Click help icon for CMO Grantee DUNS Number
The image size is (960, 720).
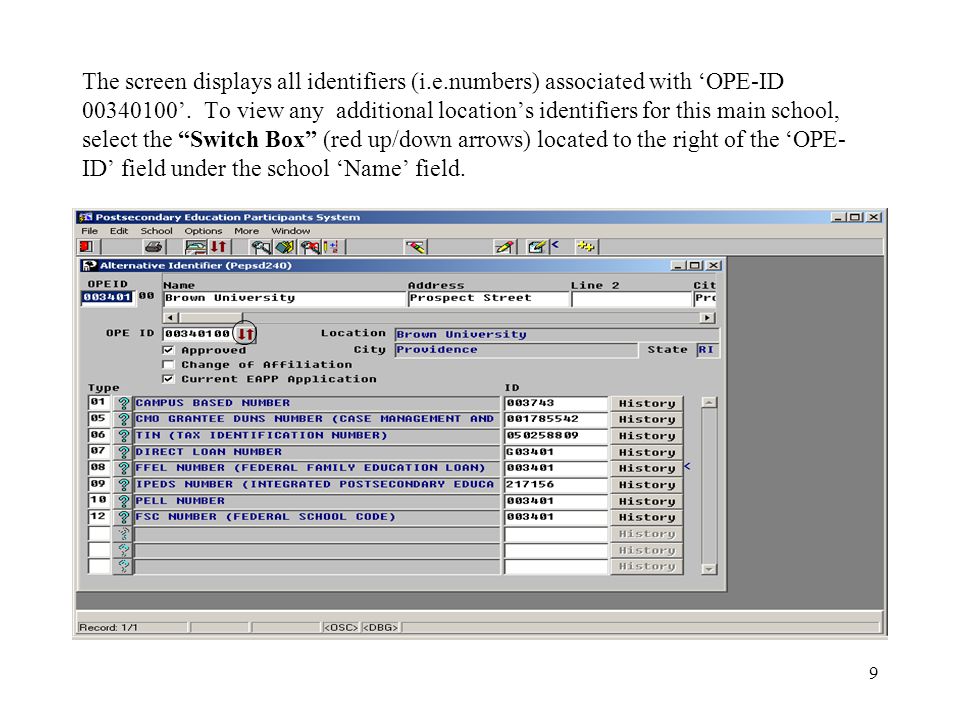(x=124, y=419)
